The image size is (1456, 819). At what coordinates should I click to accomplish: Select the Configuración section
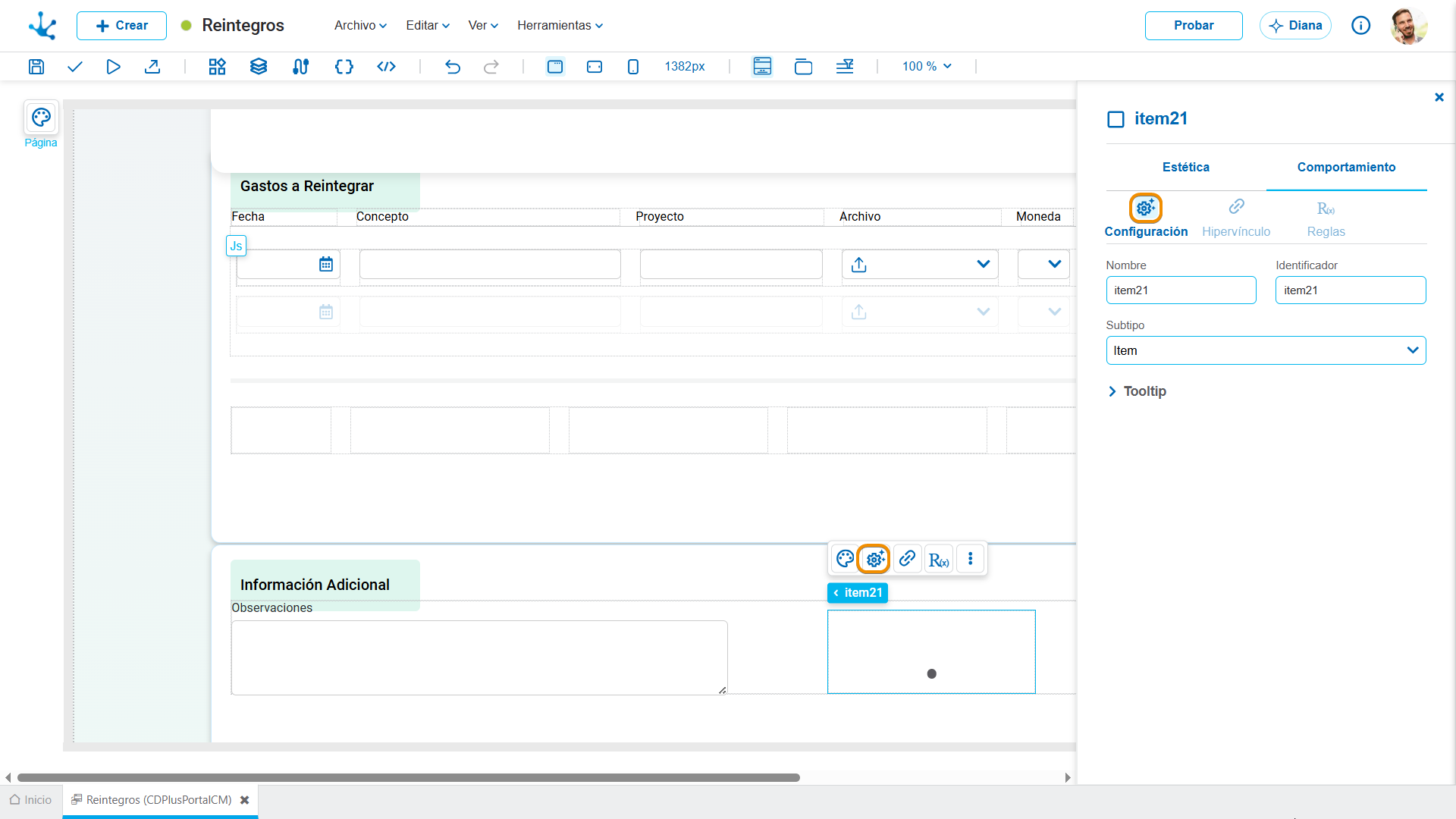(x=1146, y=217)
